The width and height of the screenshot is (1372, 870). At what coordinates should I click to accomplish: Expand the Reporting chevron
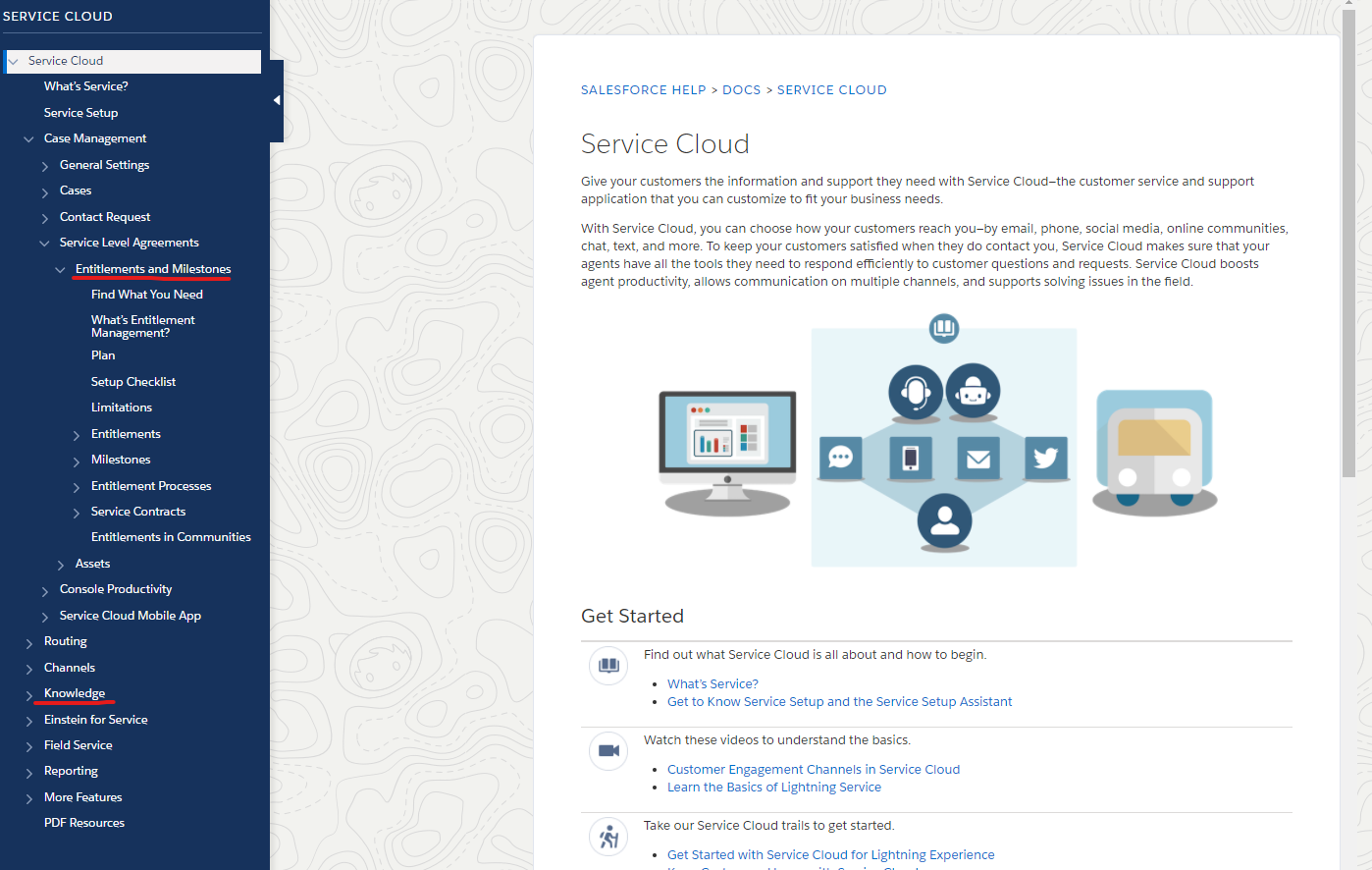29,772
